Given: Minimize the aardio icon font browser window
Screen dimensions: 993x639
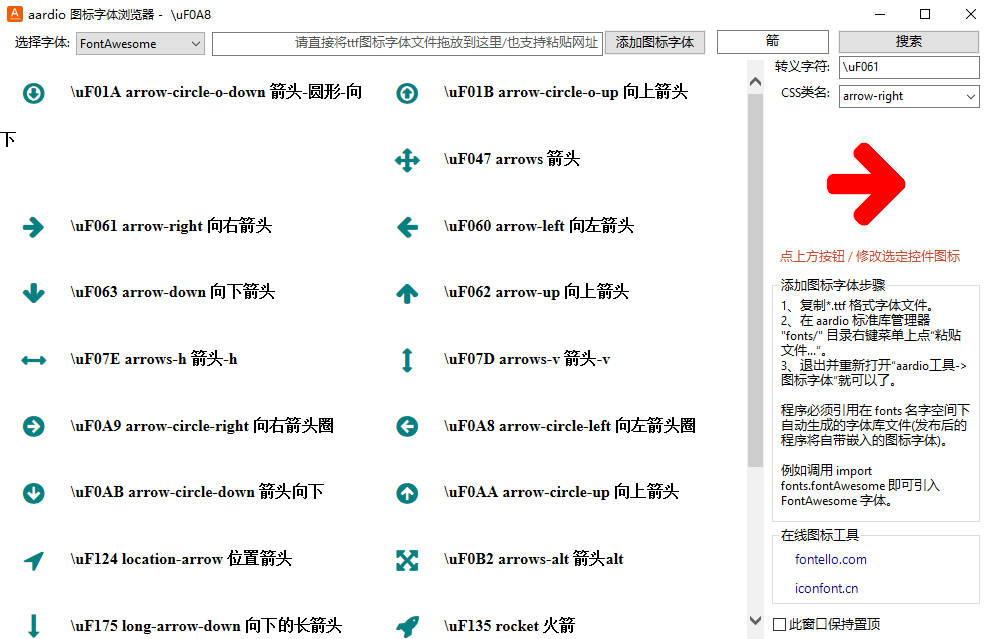Looking at the screenshot, I should 880,15.
